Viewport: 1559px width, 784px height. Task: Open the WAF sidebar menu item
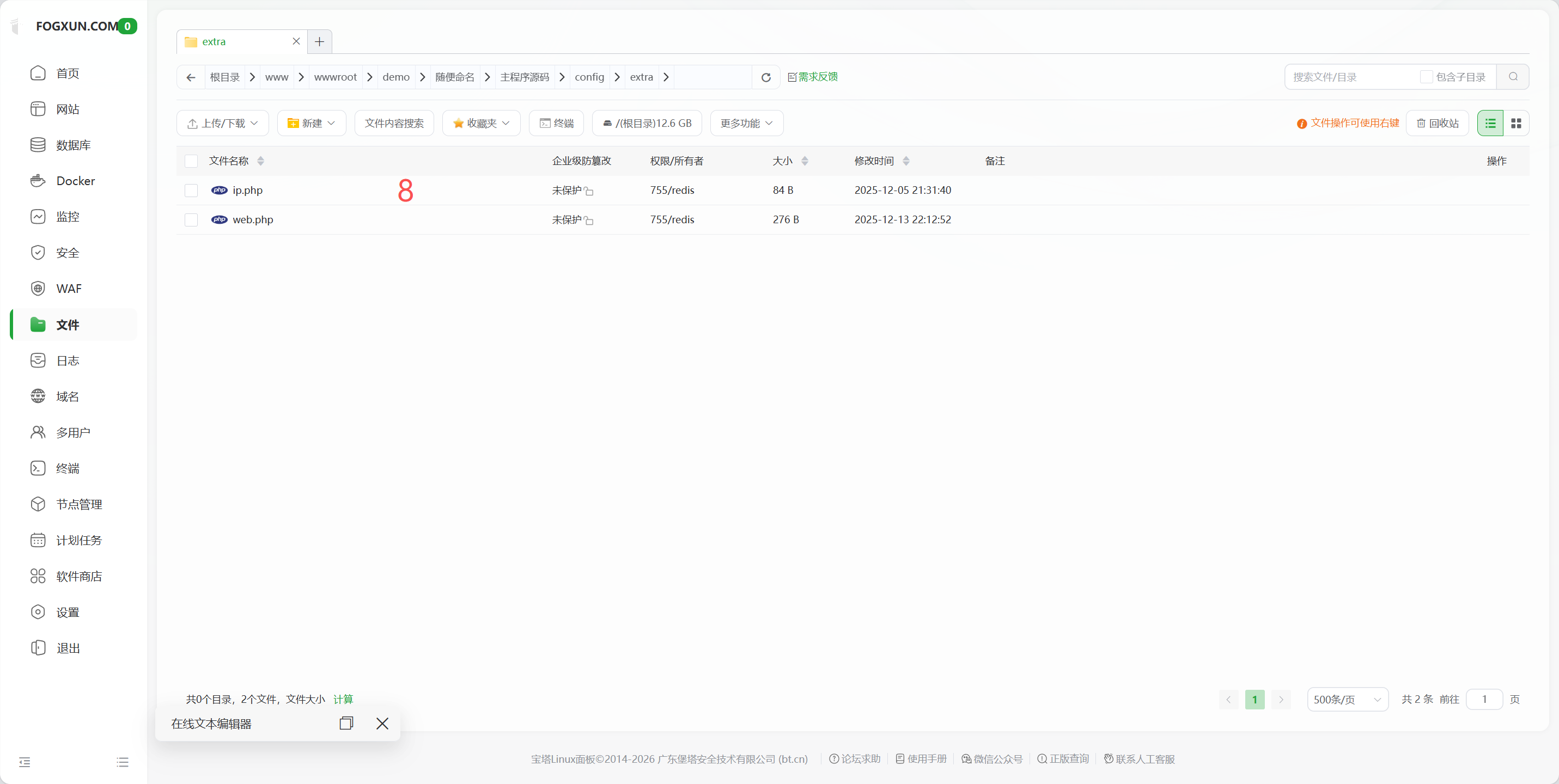(x=69, y=289)
